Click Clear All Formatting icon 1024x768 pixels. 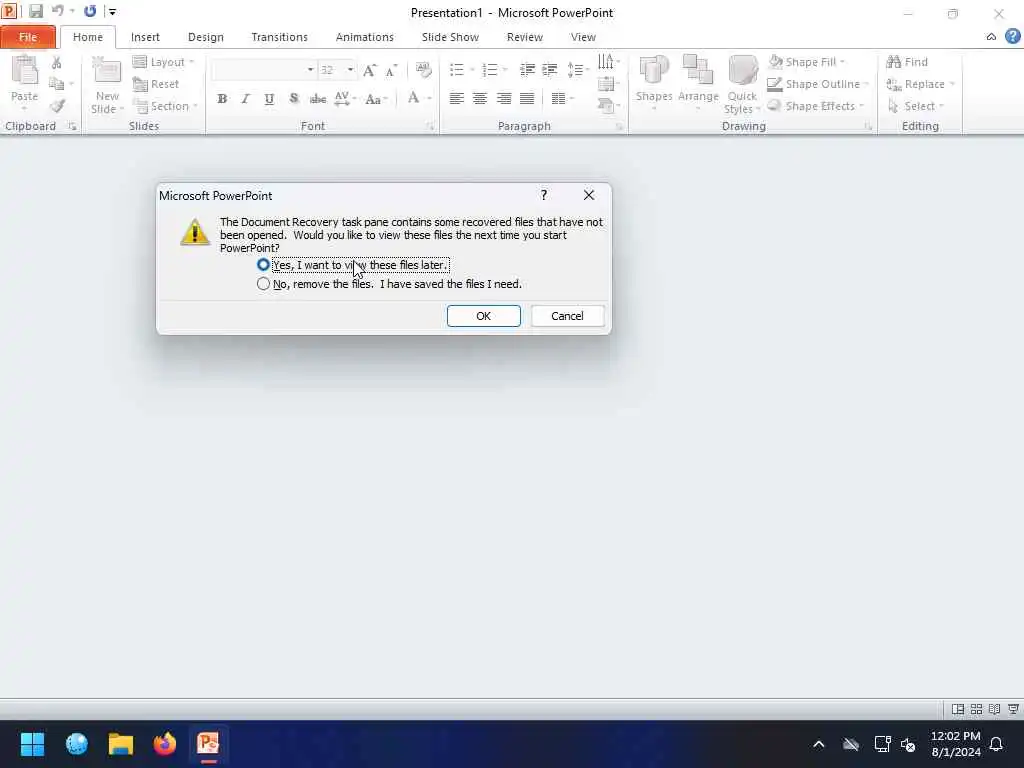click(x=423, y=70)
